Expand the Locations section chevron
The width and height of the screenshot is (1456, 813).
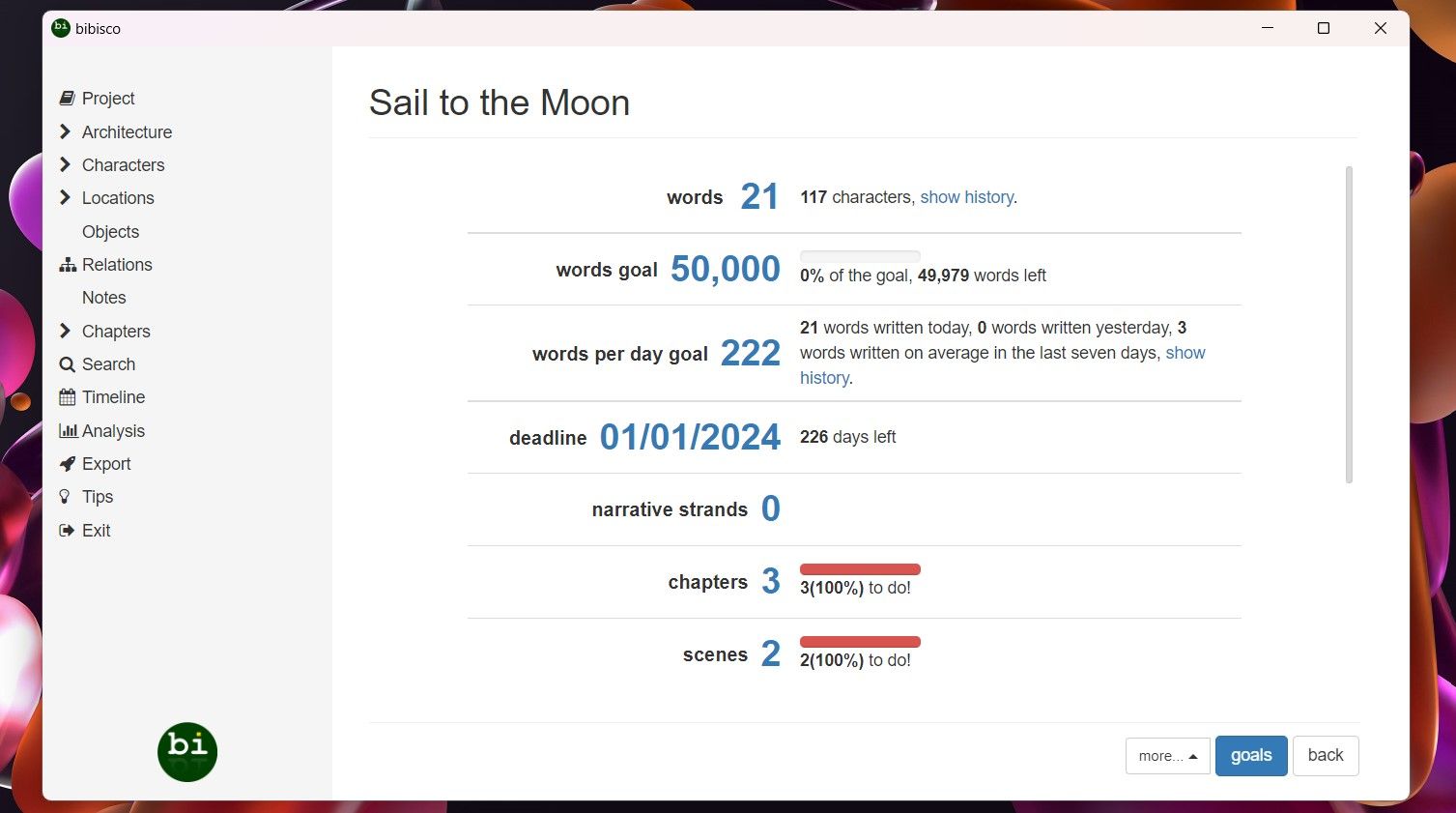[x=65, y=197]
